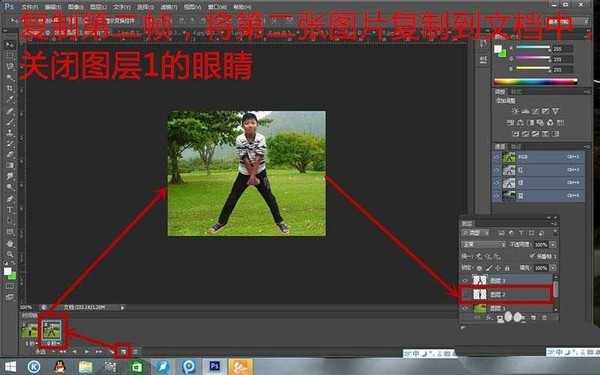This screenshot has height=375, width=600.
Task: Select the Spot Healing Brush tool
Action: (x=10, y=111)
